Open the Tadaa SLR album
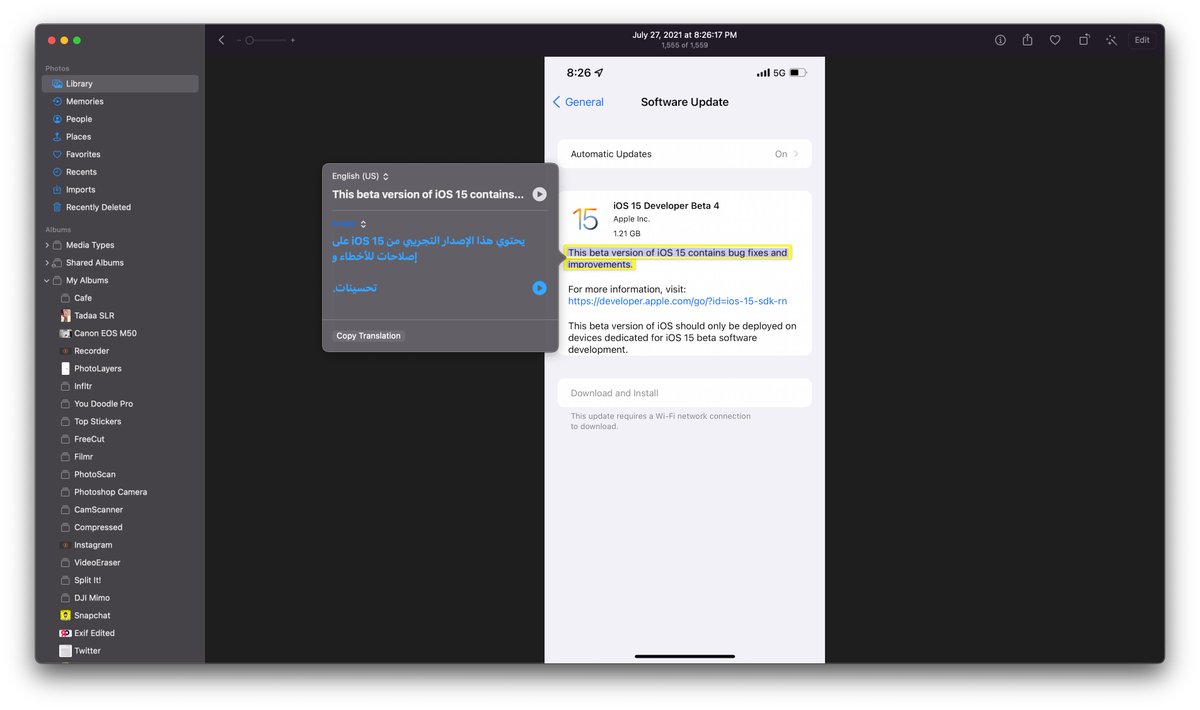Image resolution: width=1200 pixels, height=710 pixels. coord(120,315)
